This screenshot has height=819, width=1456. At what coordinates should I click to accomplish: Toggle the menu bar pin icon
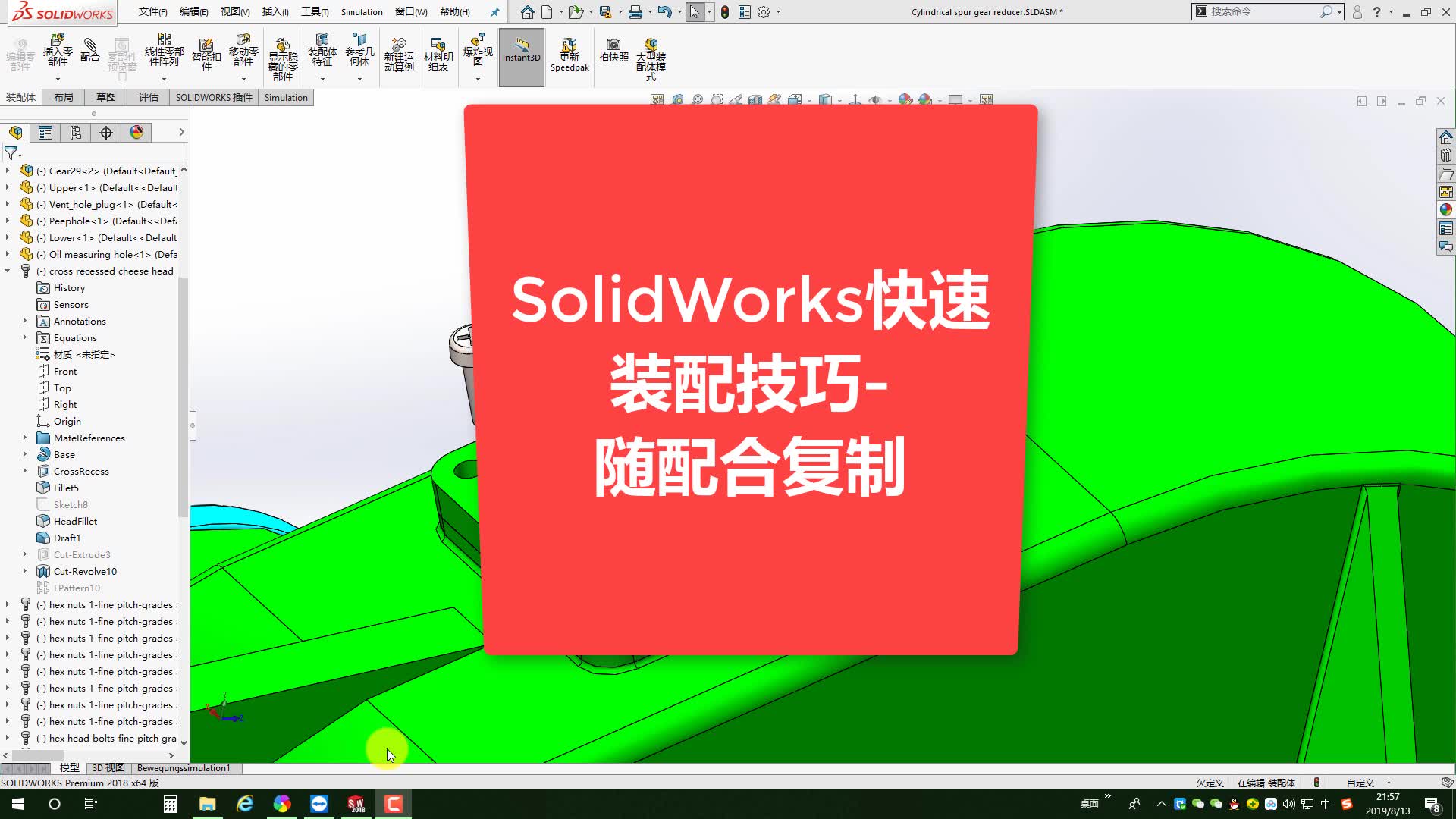(495, 12)
